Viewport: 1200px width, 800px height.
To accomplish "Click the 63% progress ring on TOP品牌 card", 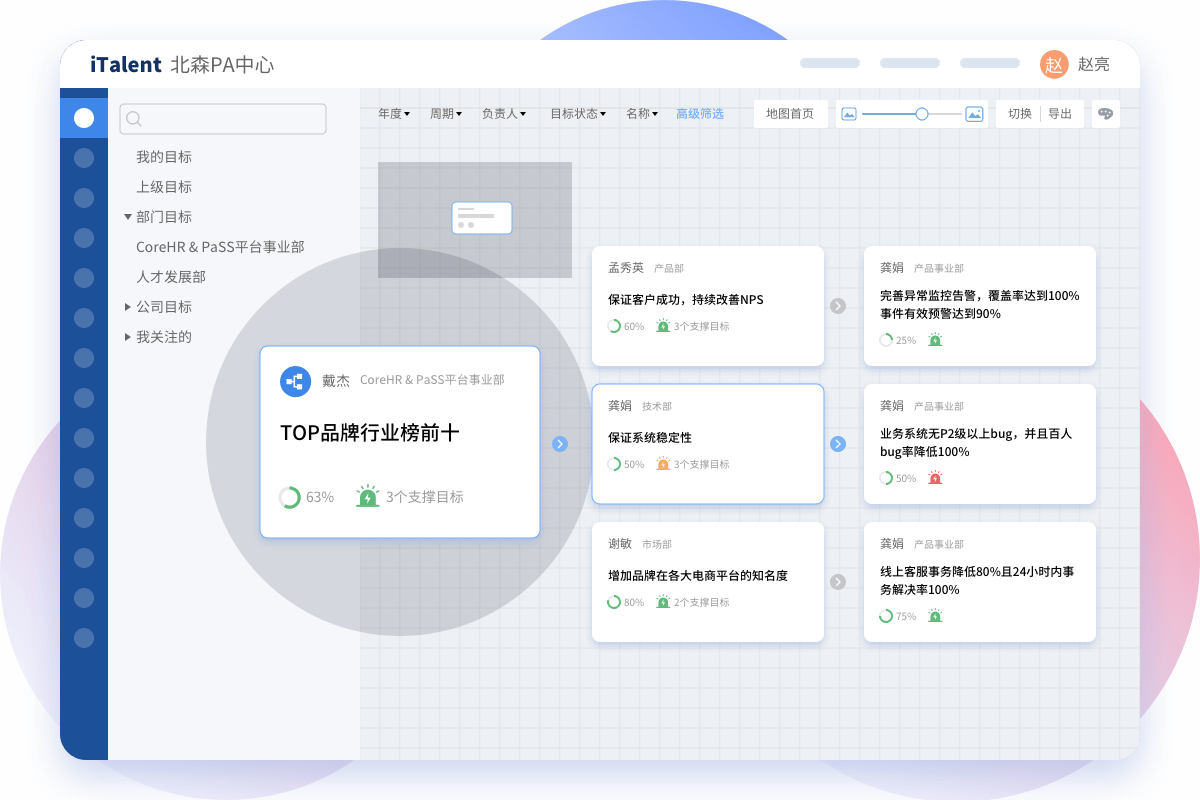I will click(x=289, y=496).
